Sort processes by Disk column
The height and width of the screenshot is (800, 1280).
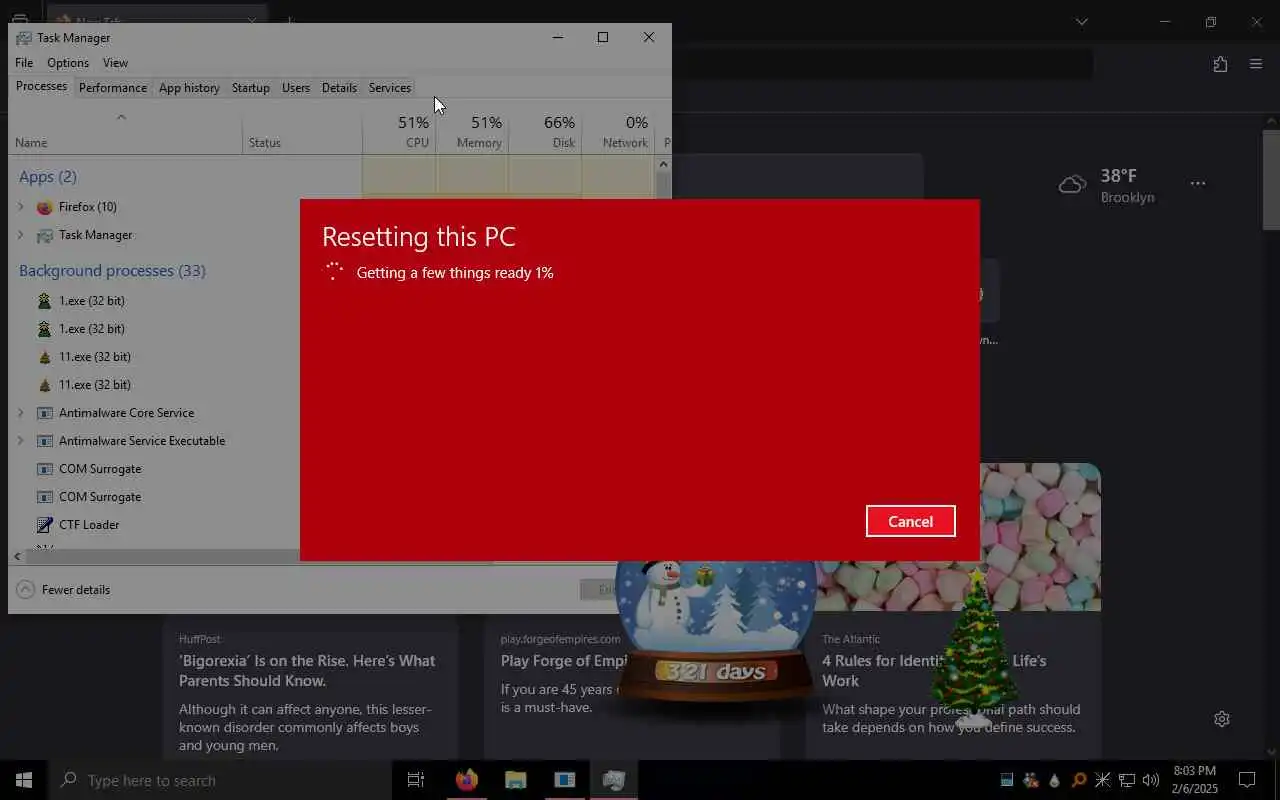point(545,132)
